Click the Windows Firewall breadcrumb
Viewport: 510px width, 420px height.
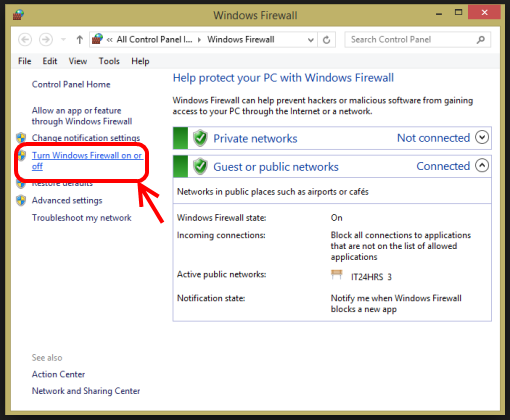click(241, 39)
